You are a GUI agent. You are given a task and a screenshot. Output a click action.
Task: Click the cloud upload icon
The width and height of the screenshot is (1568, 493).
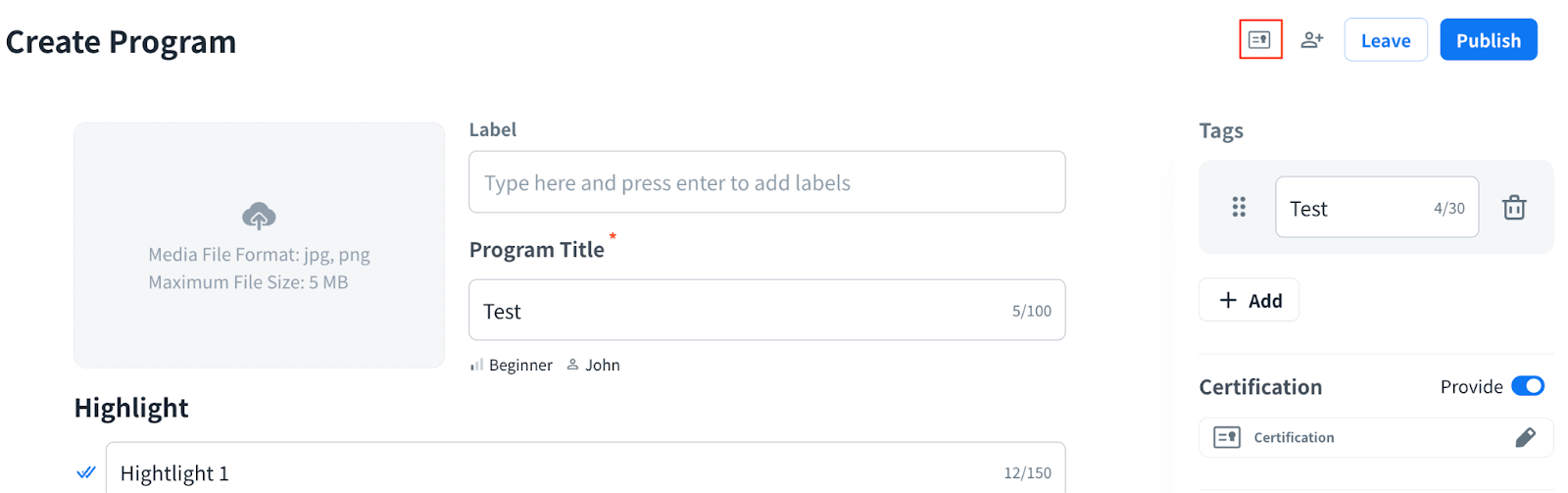click(x=259, y=216)
